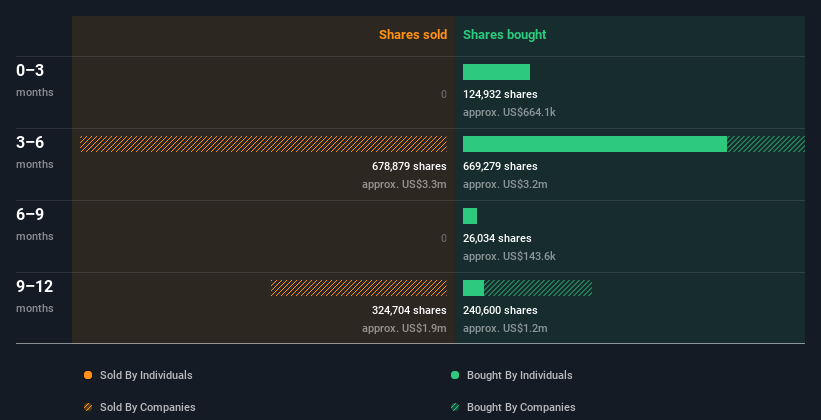Click the 0–3 months row label
The image size is (821, 420).
click(35, 80)
